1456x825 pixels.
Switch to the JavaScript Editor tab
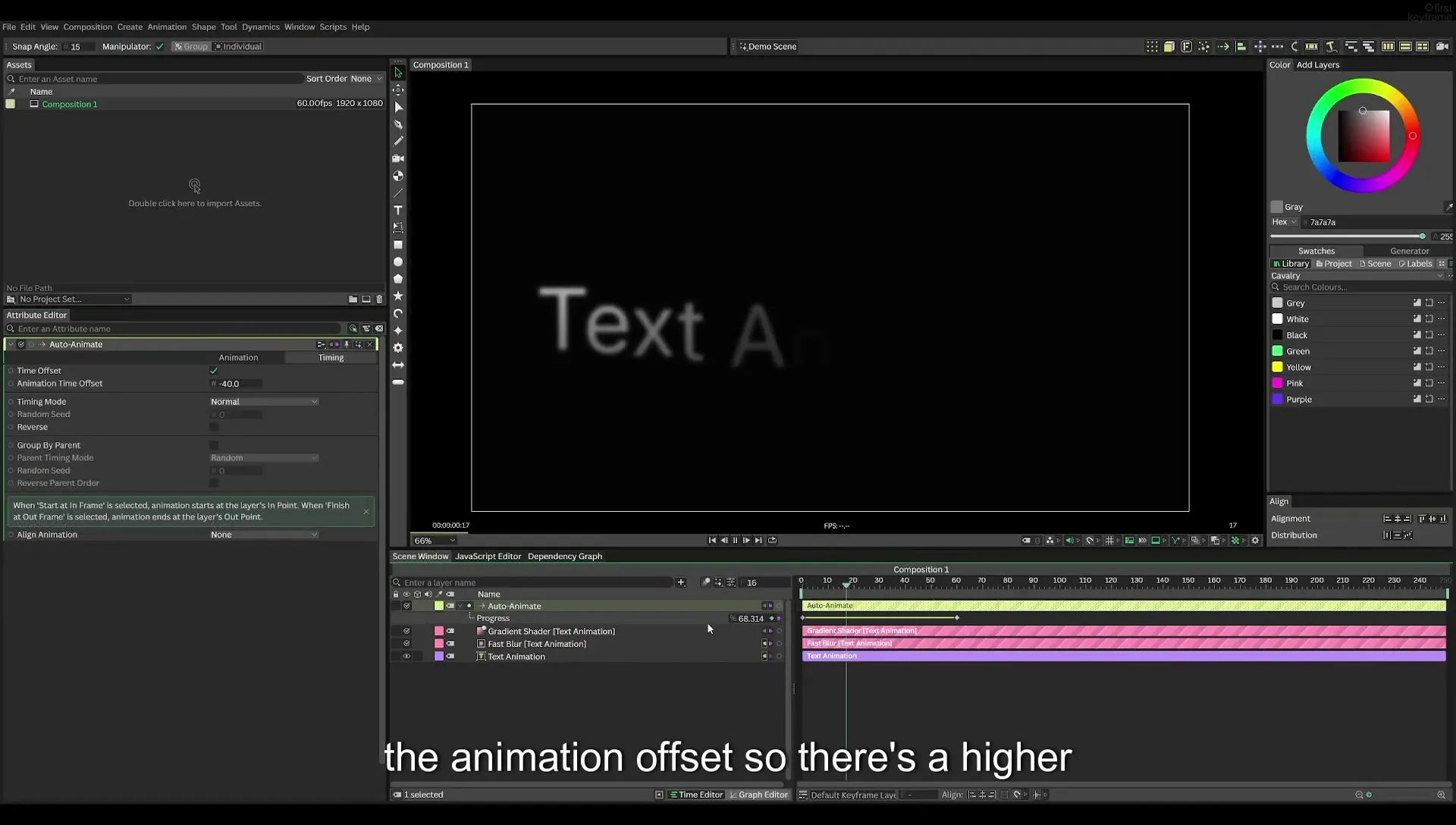pyautogui.click(x=488, y=557)
